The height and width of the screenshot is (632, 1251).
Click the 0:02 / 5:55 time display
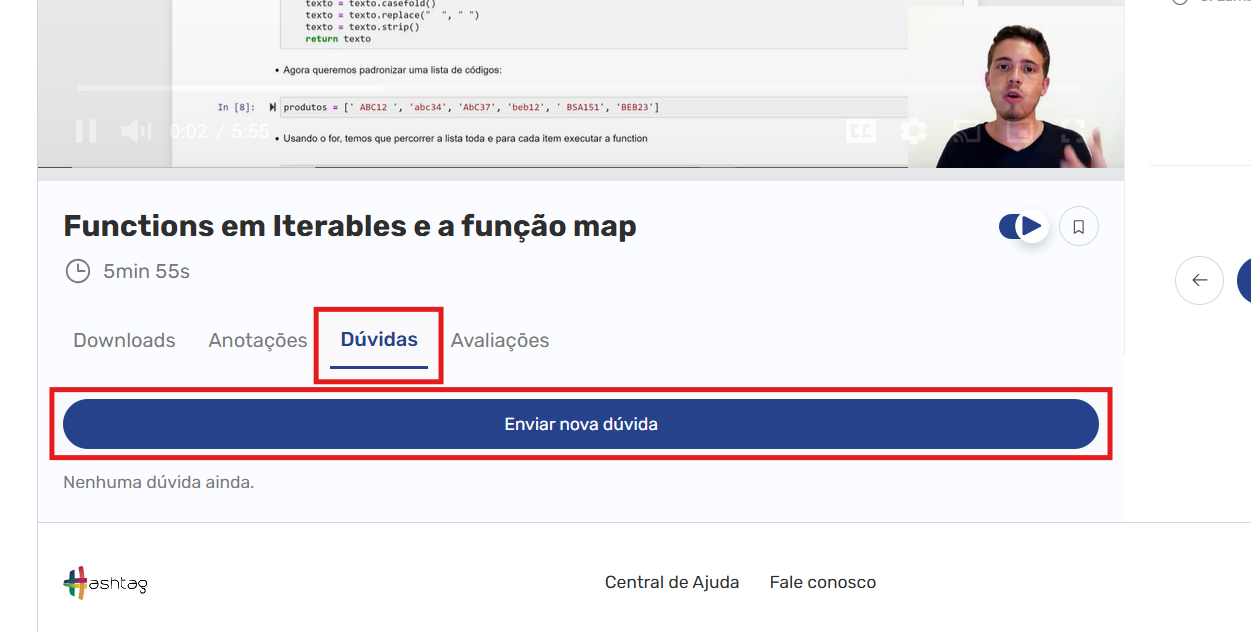point(220,131)
